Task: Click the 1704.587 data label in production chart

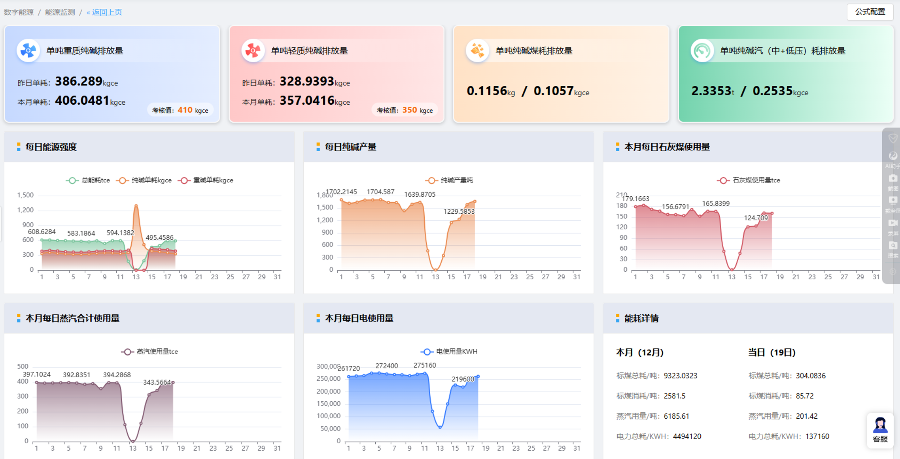Action: (x=381, y=192)
